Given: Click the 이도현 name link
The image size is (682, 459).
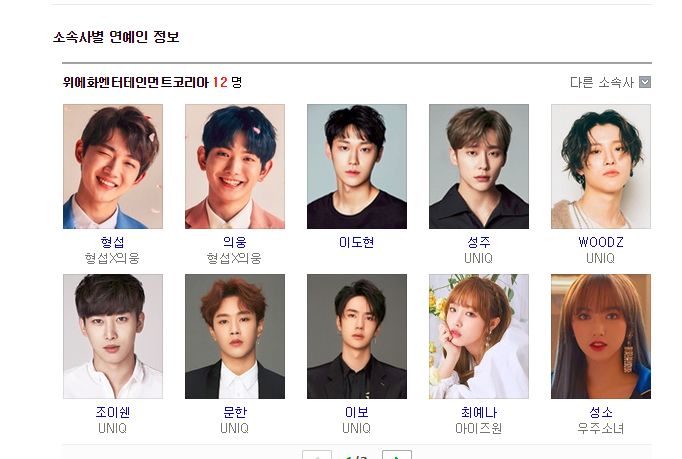Looking at the screenshot, I should (x=357, y=242).
